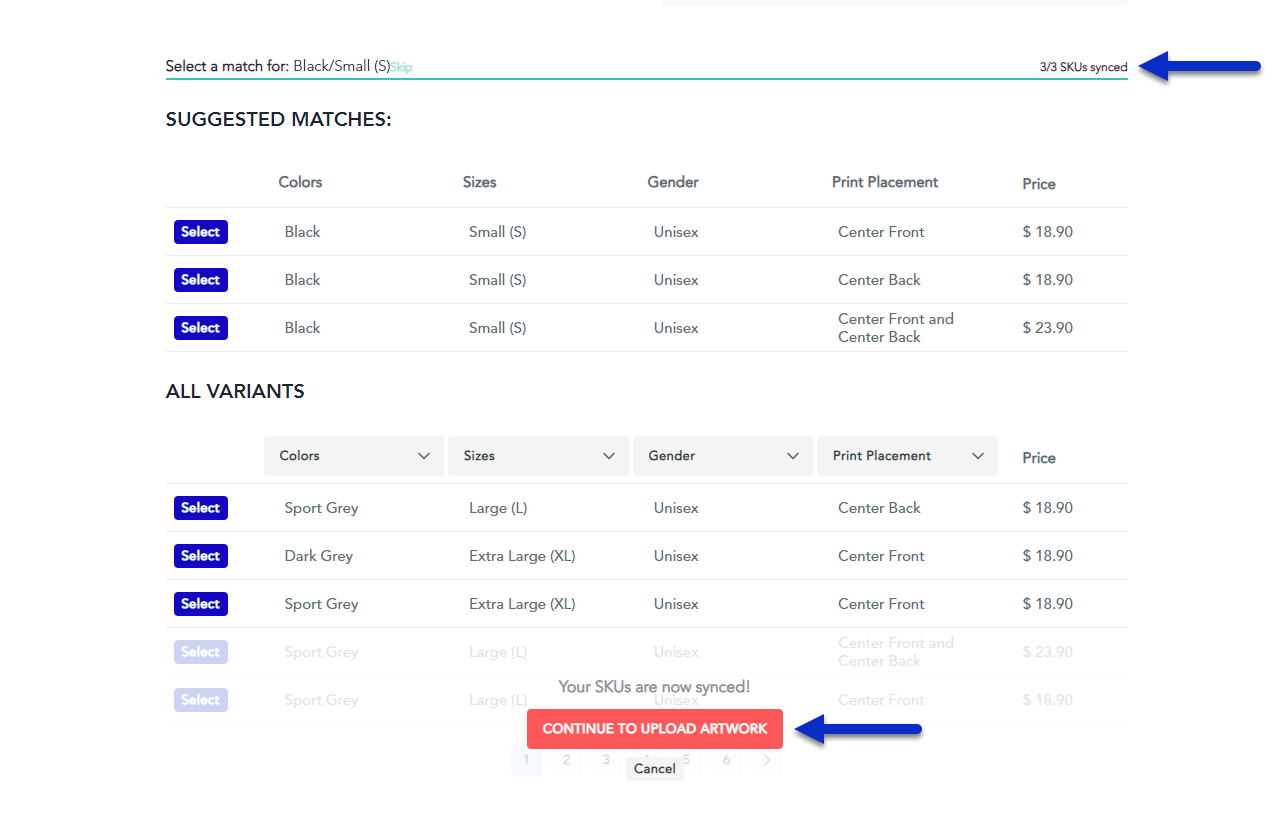1287x823 pixels.
Task: Click the next page chevron arrow
Action: point(766,760)
